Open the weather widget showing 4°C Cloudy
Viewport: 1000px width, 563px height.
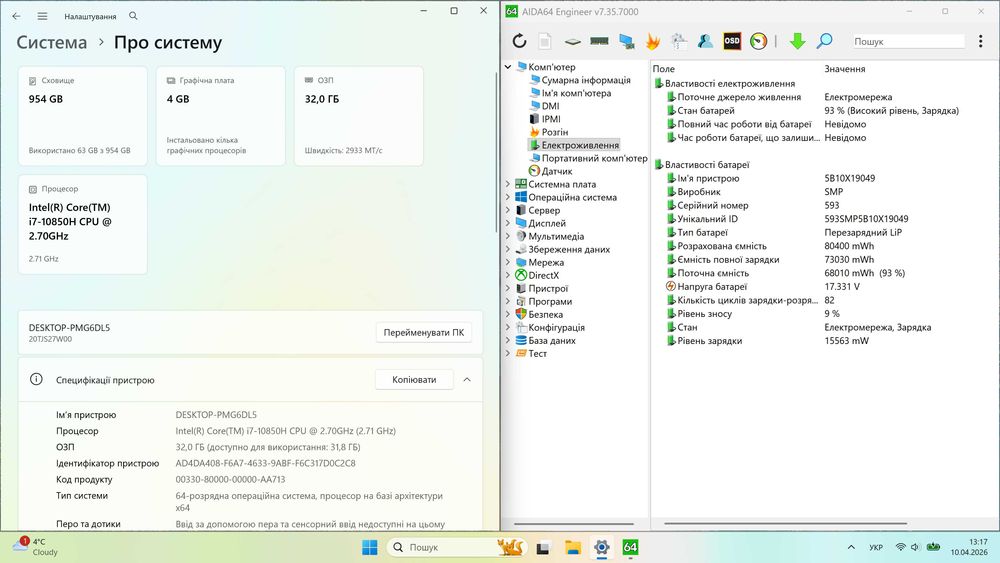(36, 546)
